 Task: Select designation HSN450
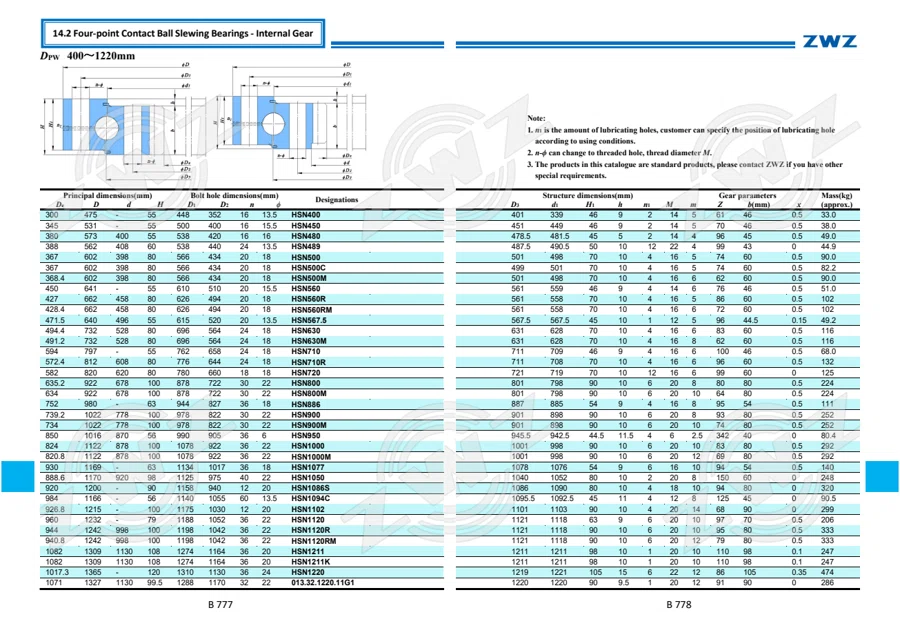305,226
